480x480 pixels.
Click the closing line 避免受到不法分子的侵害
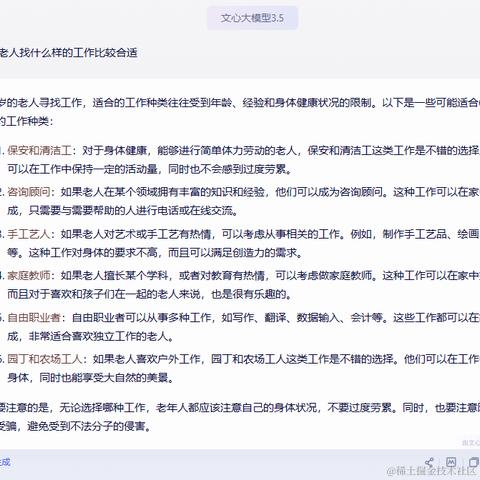coord(87,426)
